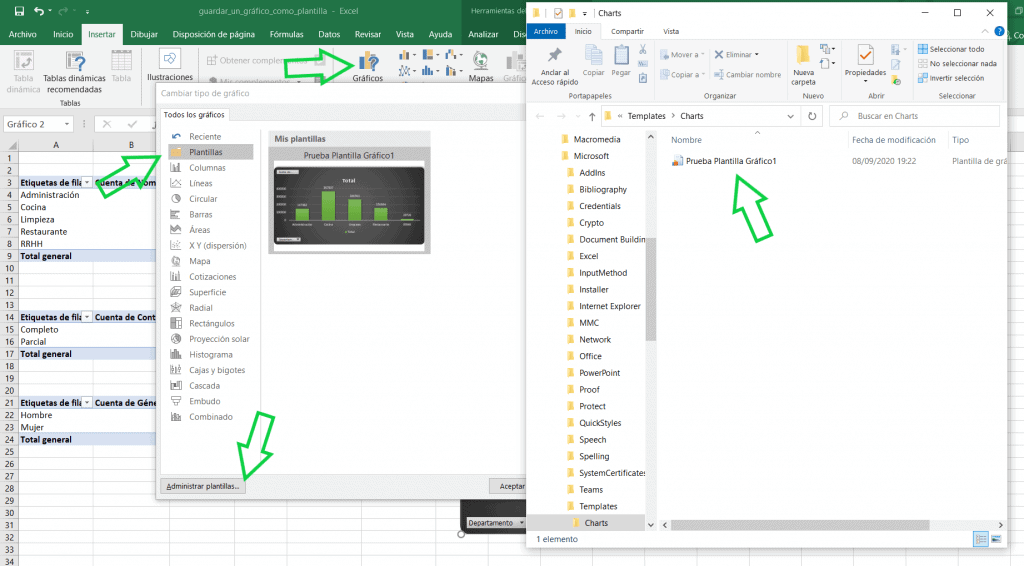Click No seleccionar nada in Explorer
Viewport: 1024px width, 566px height.
click(x=957, y=63)
